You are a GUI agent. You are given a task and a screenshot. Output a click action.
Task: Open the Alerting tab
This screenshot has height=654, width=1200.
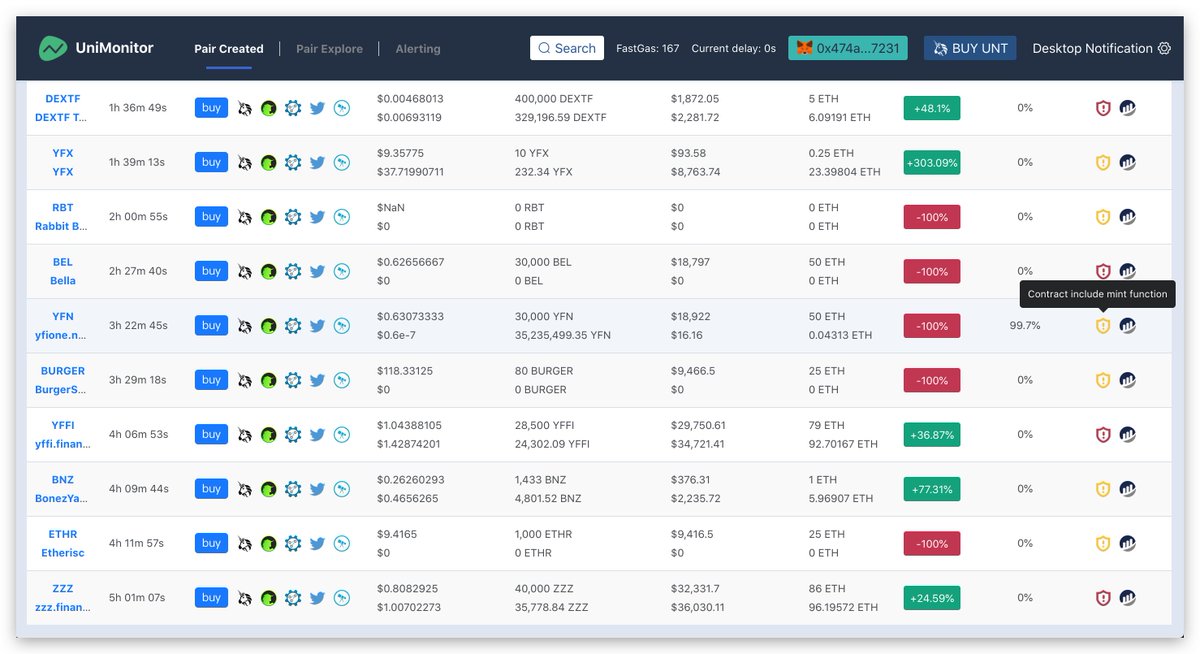418,48
